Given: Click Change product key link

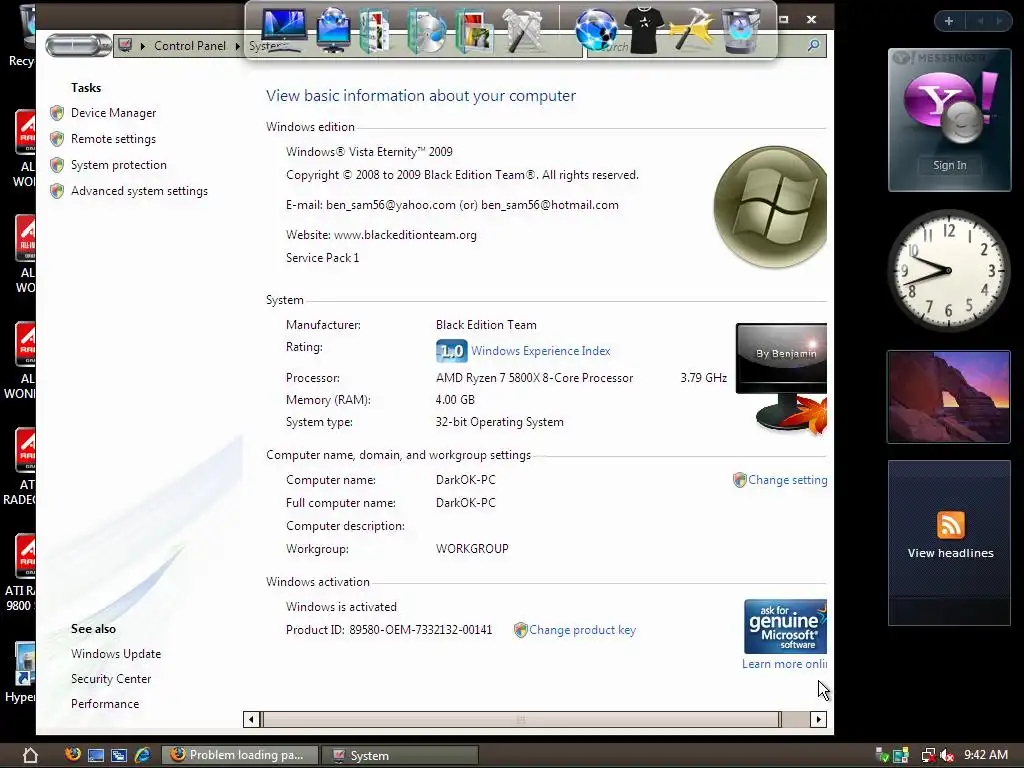Looking at the screenshot, I should [583, 630].
